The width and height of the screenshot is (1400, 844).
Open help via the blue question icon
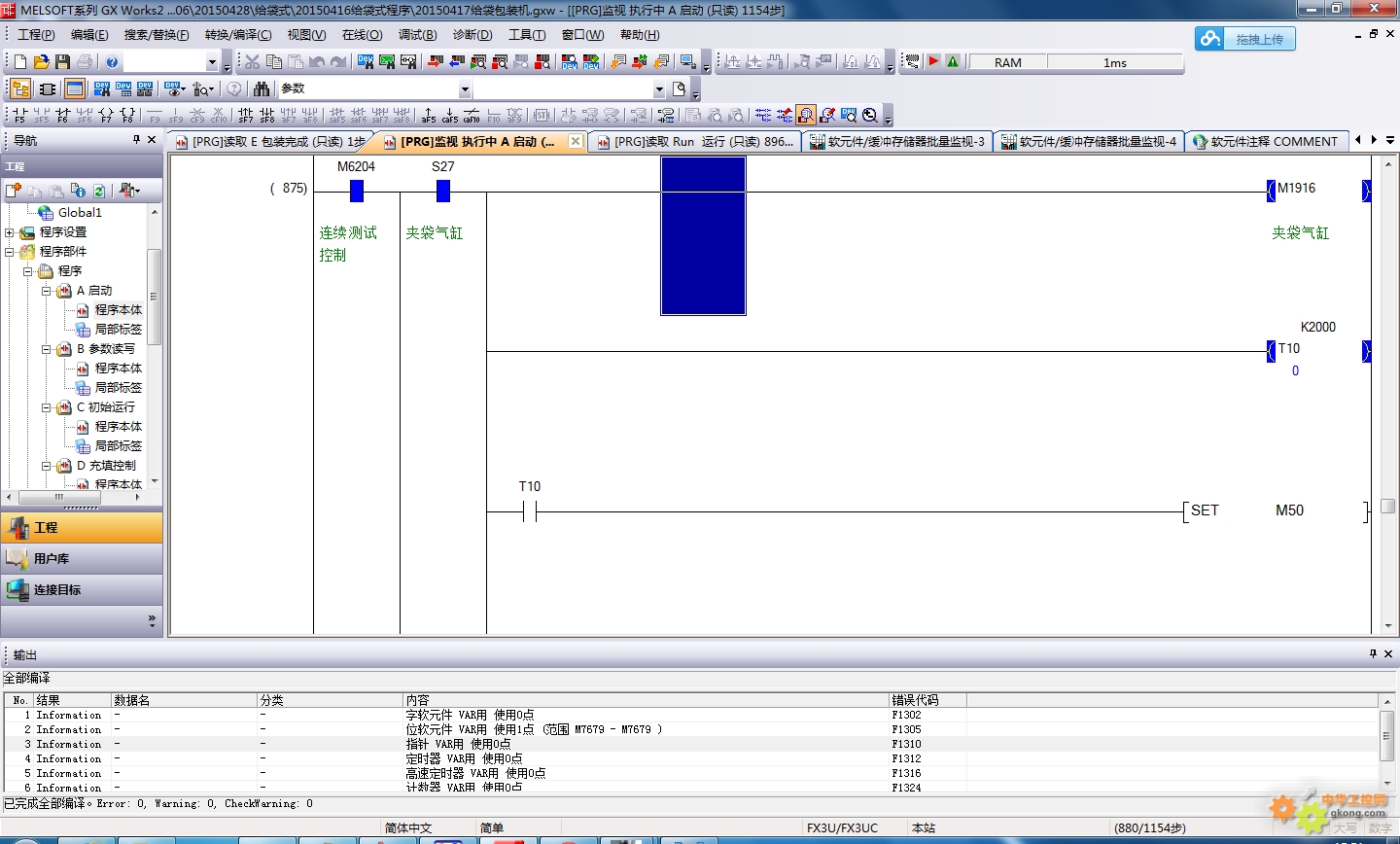pos(112,62)
